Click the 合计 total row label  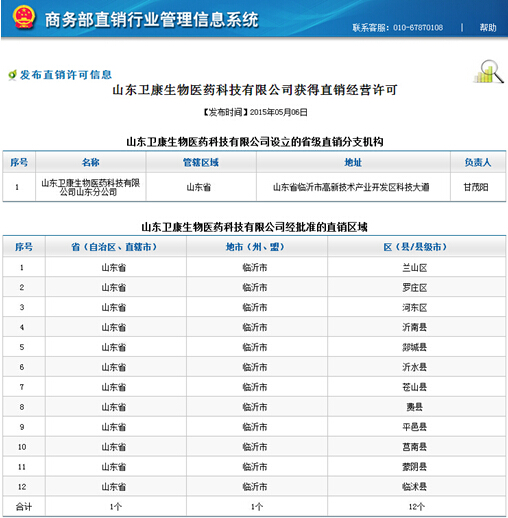(24, 507)
